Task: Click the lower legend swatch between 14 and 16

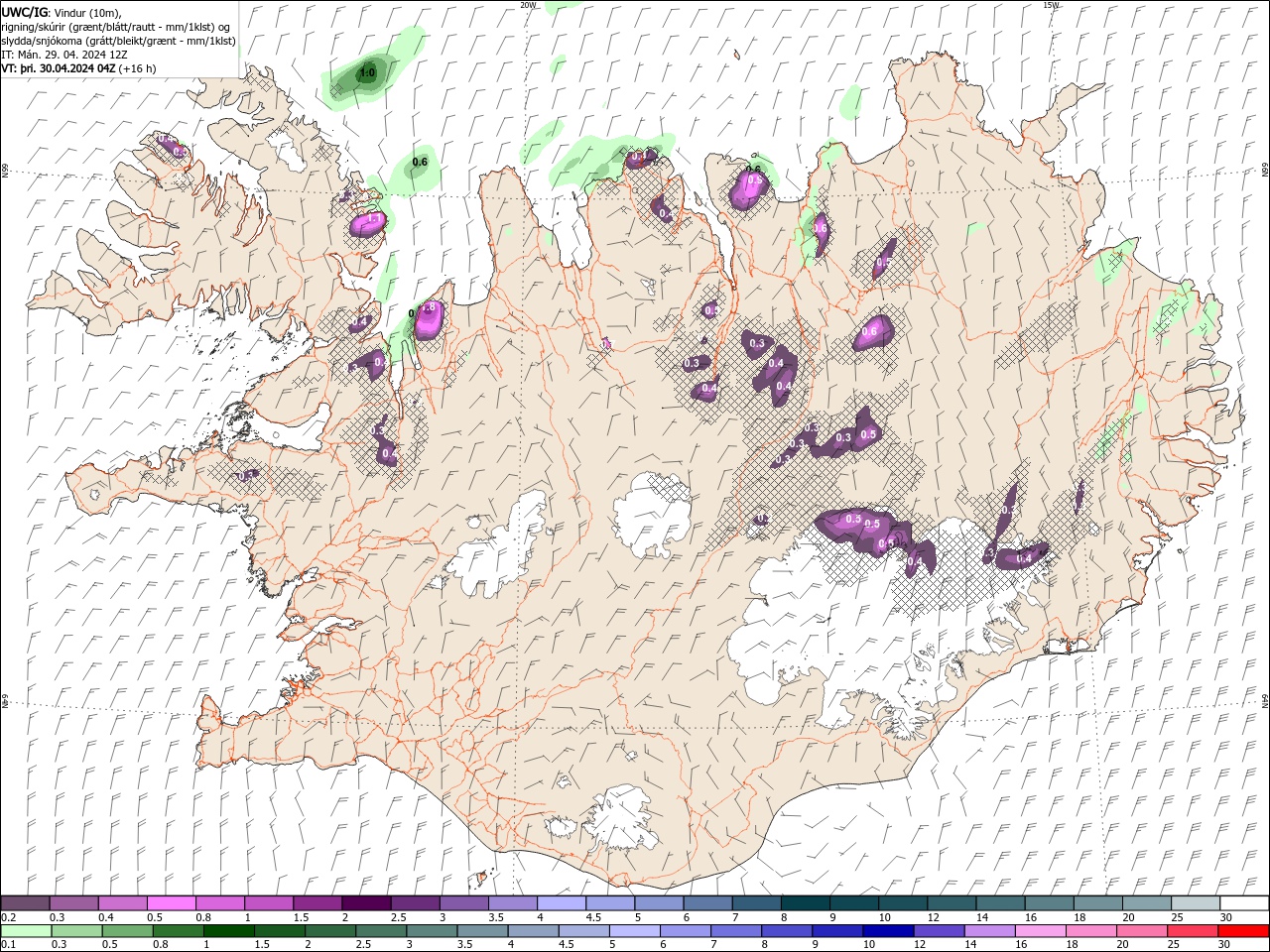Action: pos(988,931)
